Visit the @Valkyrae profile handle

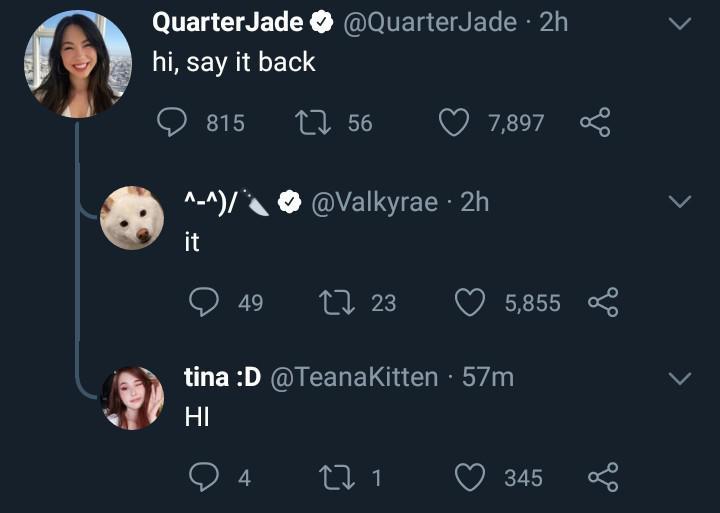tap(374, 202)
